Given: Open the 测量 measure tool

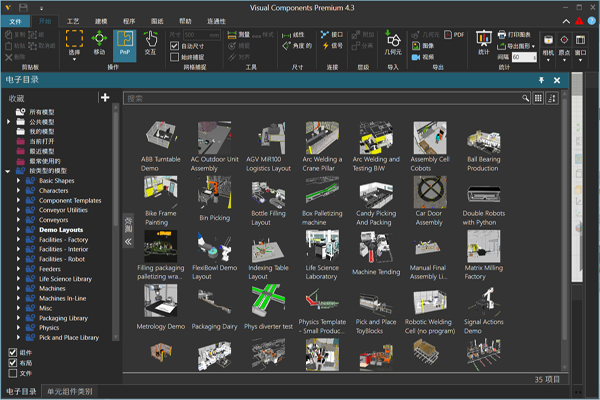Looking at the screenshot, I should (238, 35).
